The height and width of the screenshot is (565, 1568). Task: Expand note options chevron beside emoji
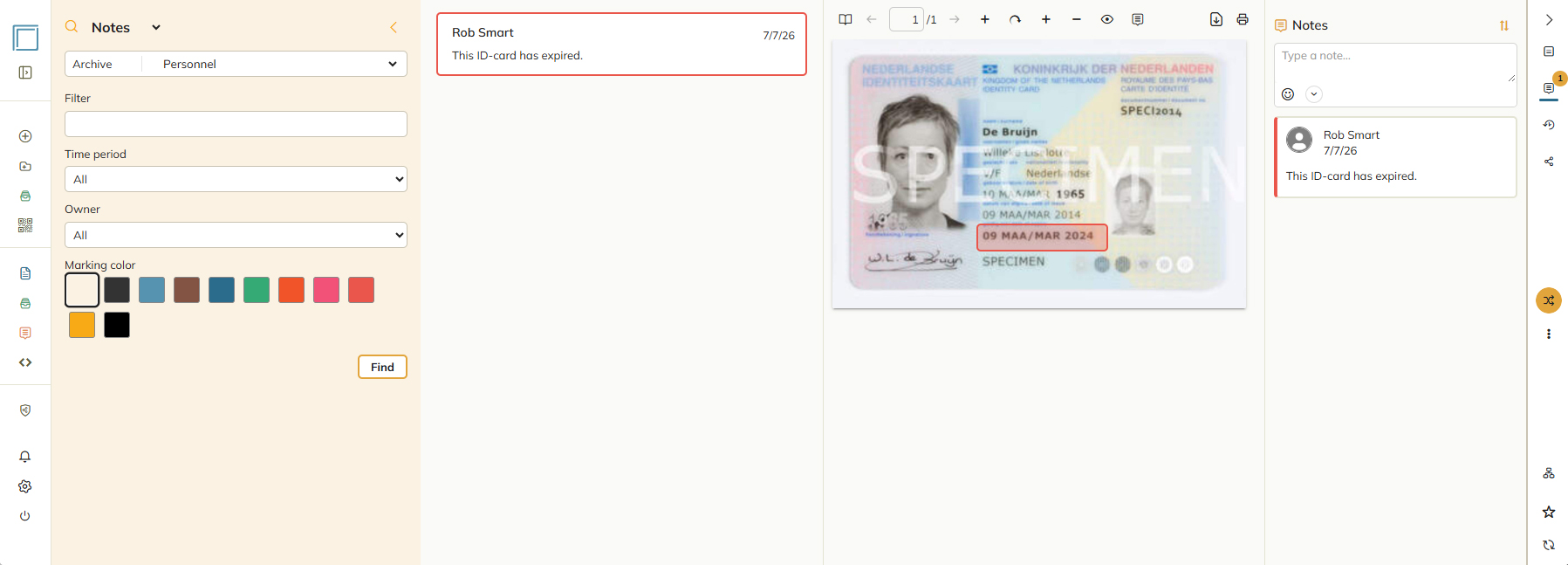coord(1314,94)
